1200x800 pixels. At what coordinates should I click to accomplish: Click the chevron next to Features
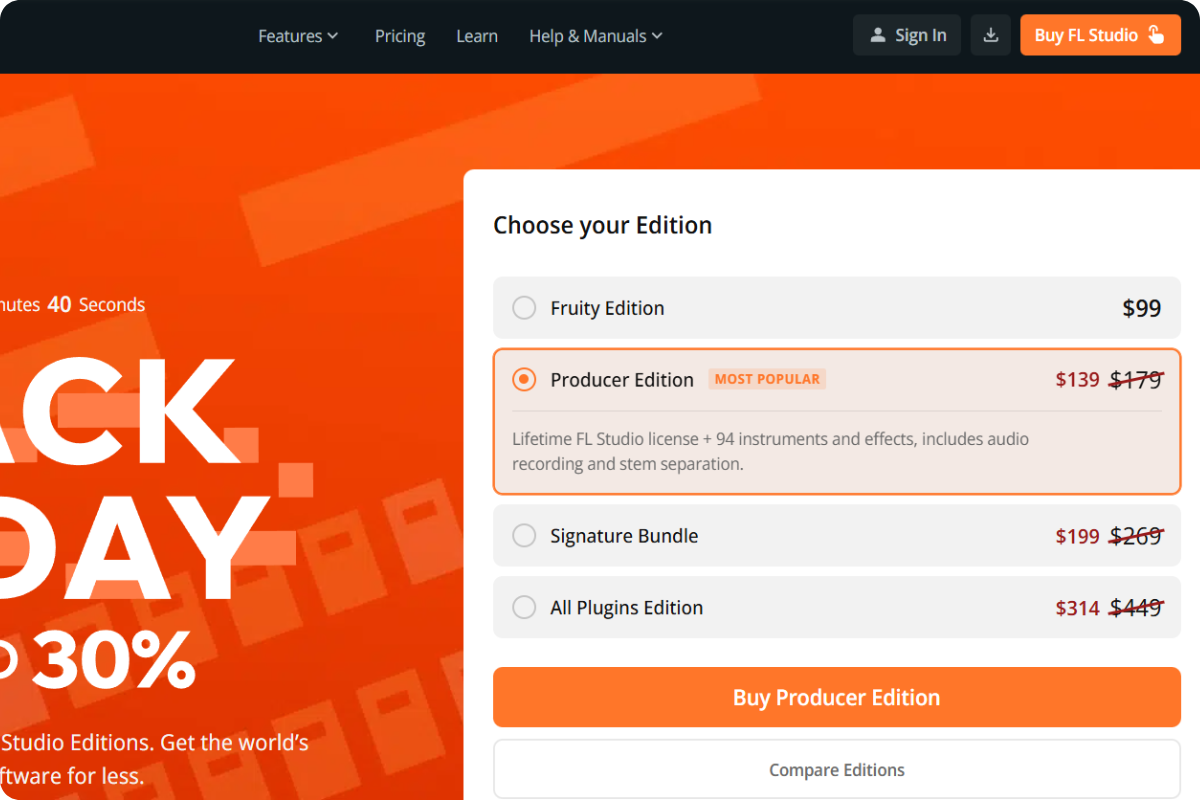(333, 36)
